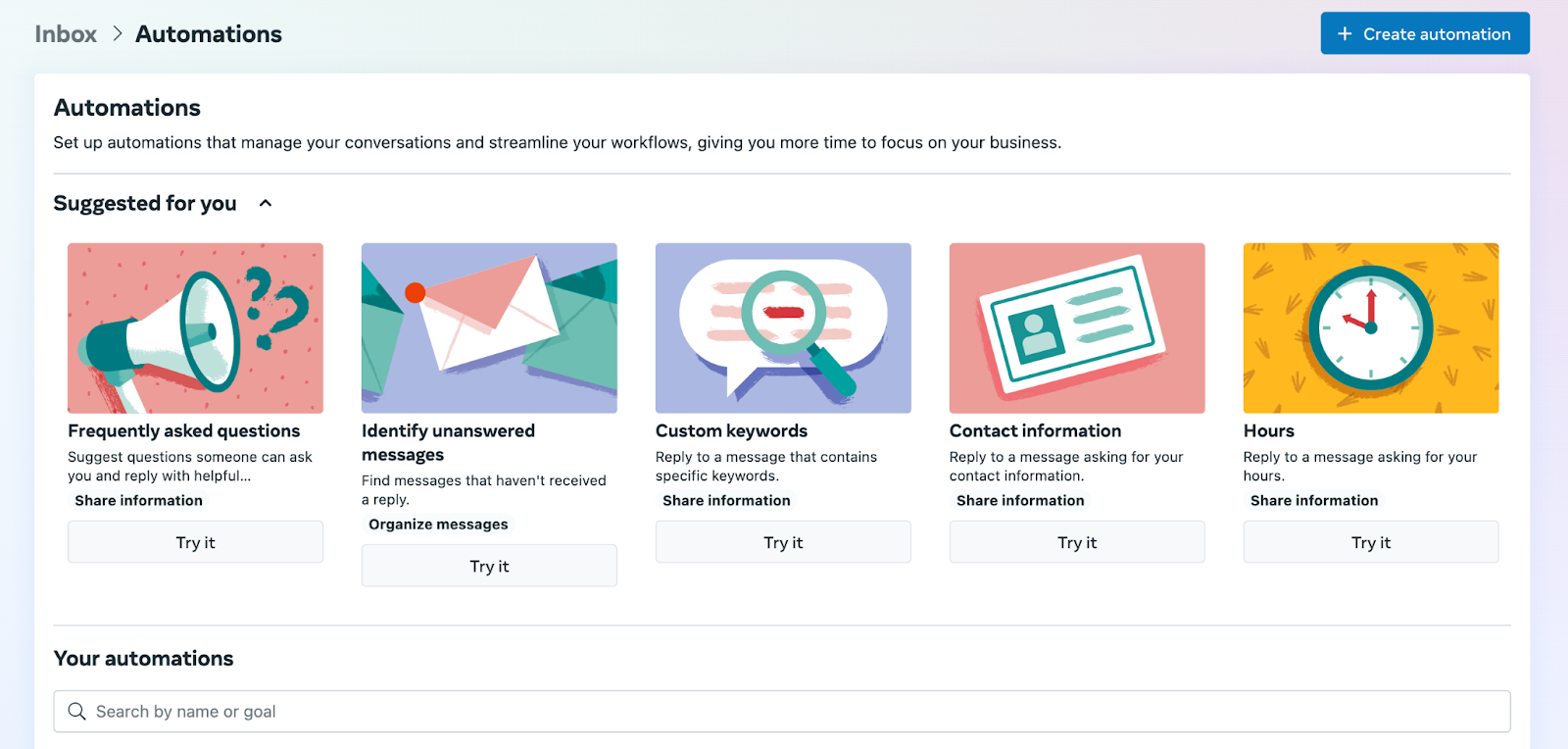This screenshot has width=1568, height=749.
Task: Click the ID card Contact information illustration
Action: pos(1077,327)
